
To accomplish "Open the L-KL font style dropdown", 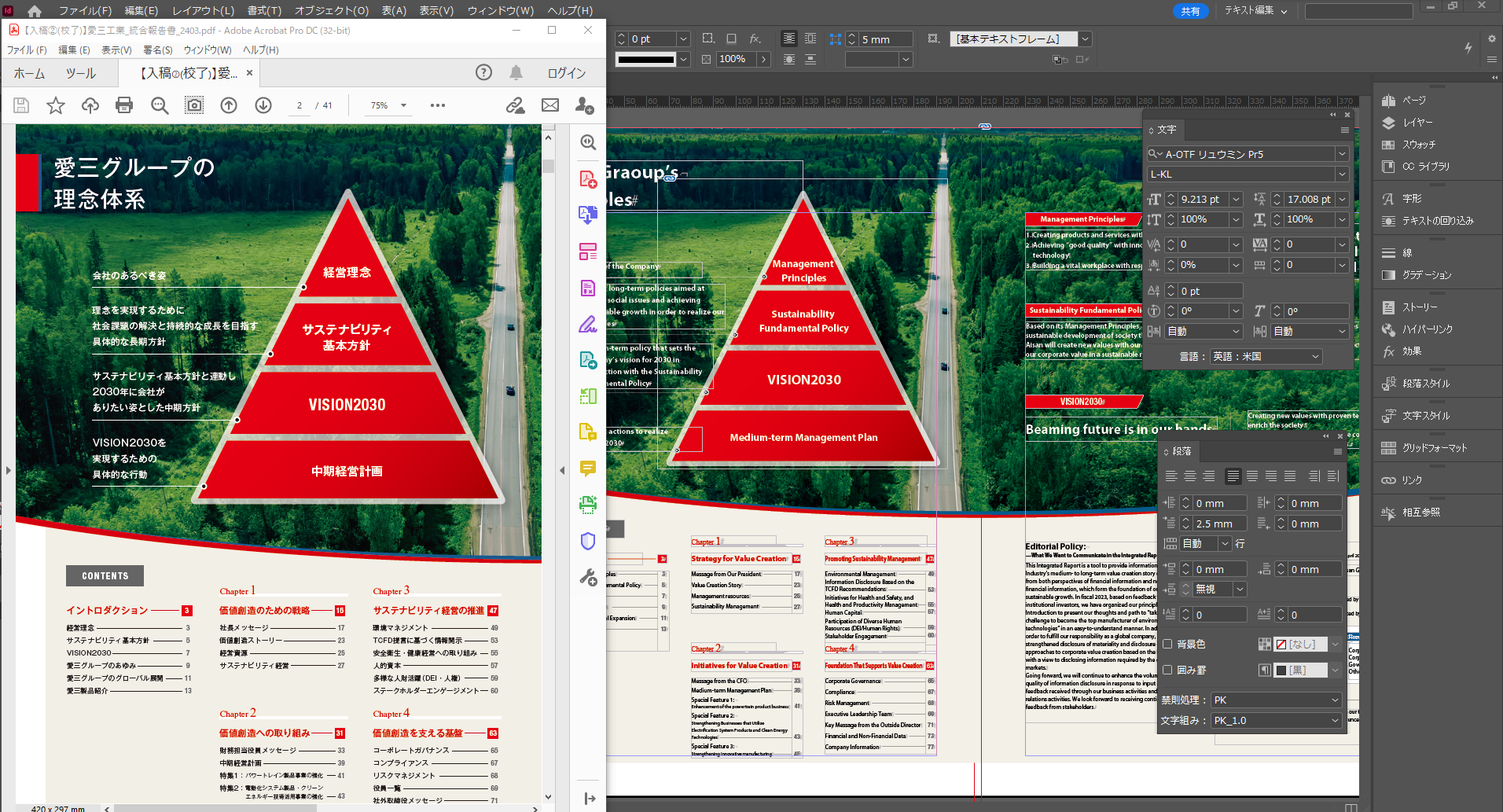I will click(1343, 175).
